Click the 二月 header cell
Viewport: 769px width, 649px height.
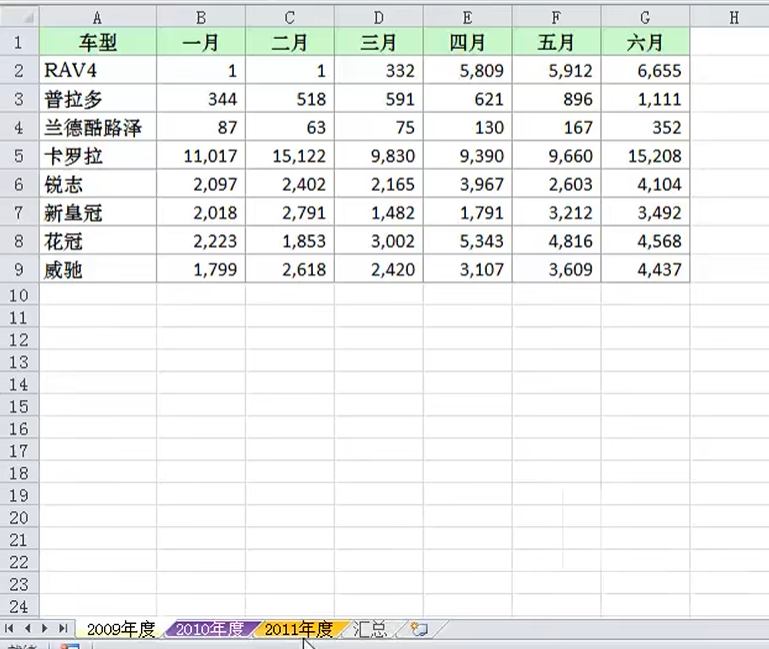point(290,42)
